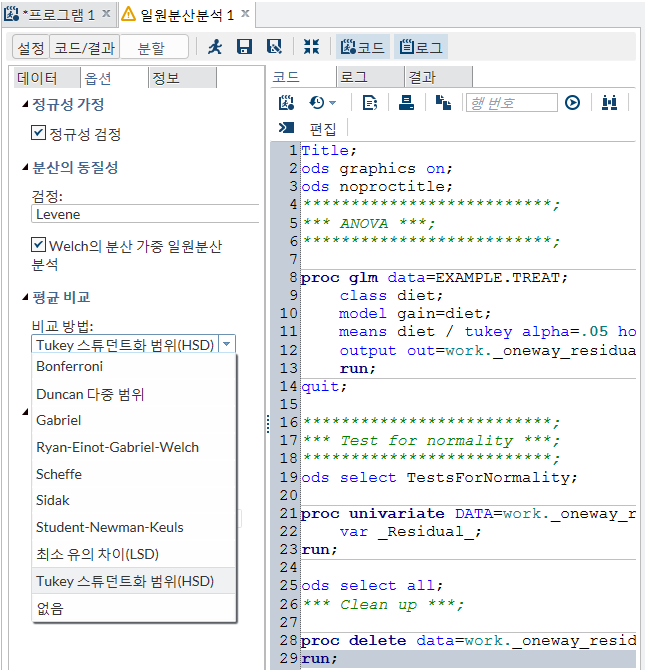
Task: Click the 설정 view button
Action: pyautogui.click(x=31, y=47)
